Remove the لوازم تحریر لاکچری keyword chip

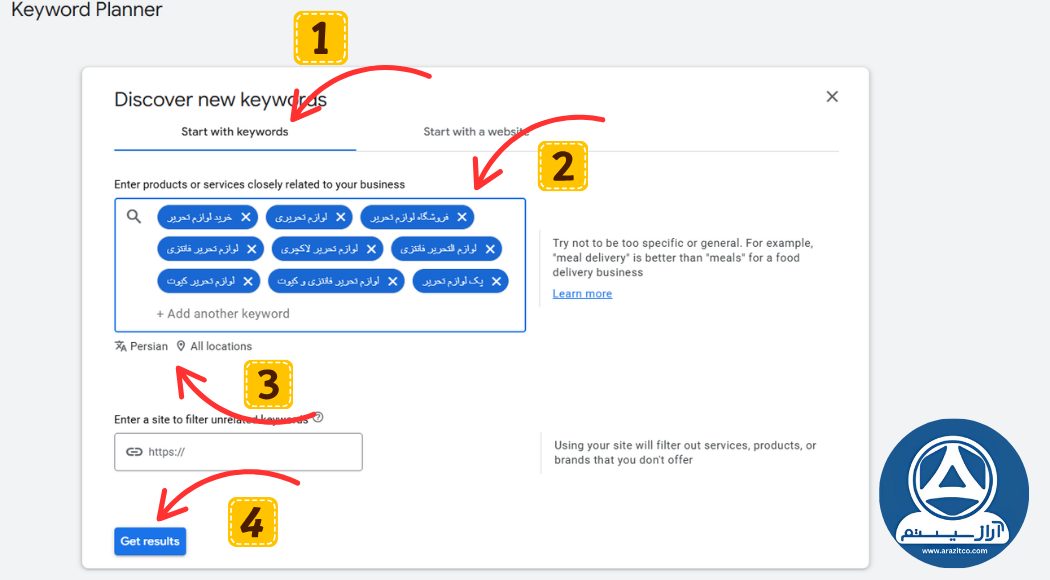[x=370, y=249]
